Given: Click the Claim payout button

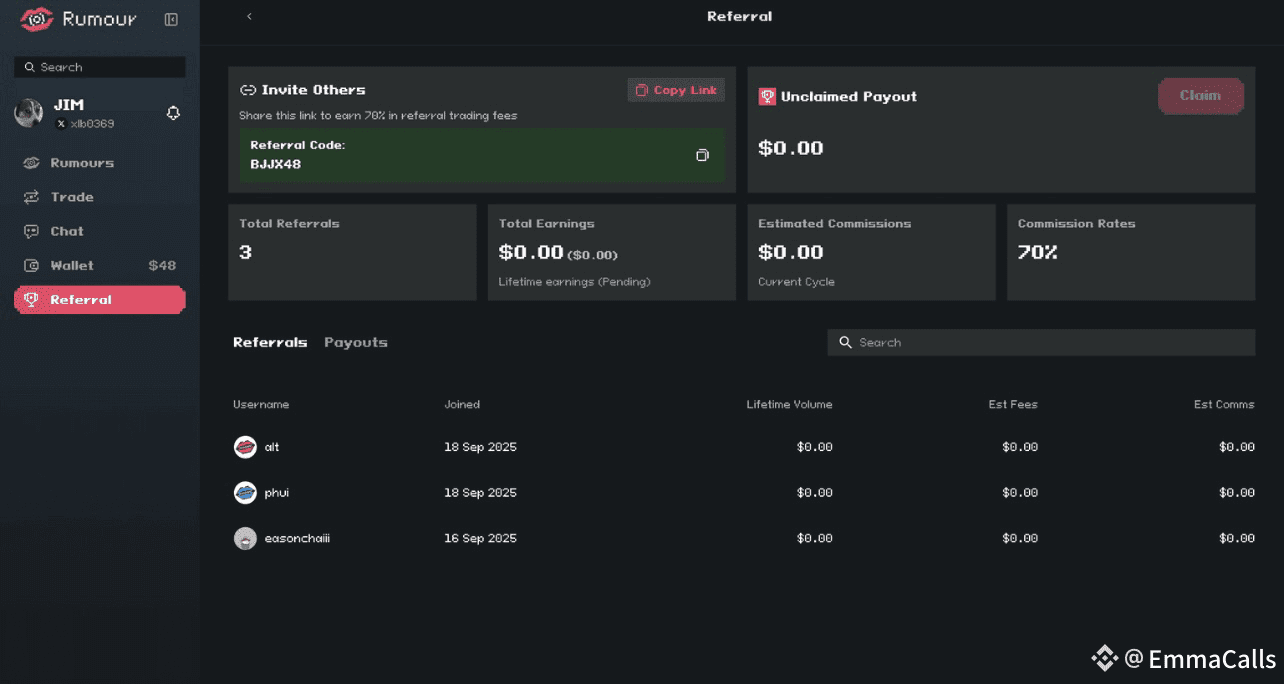Looking at the screenshot, I should point(1200,96).
